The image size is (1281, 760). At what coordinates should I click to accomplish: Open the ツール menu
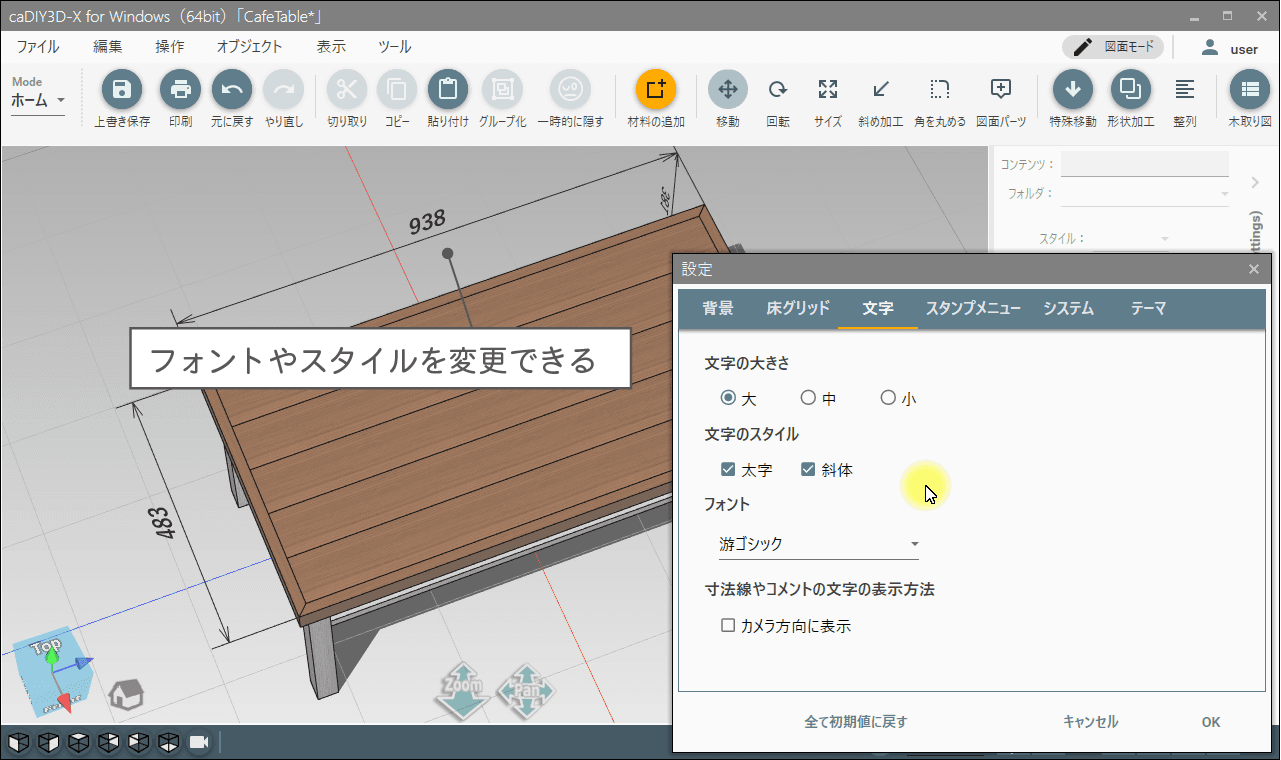point(395,47)
